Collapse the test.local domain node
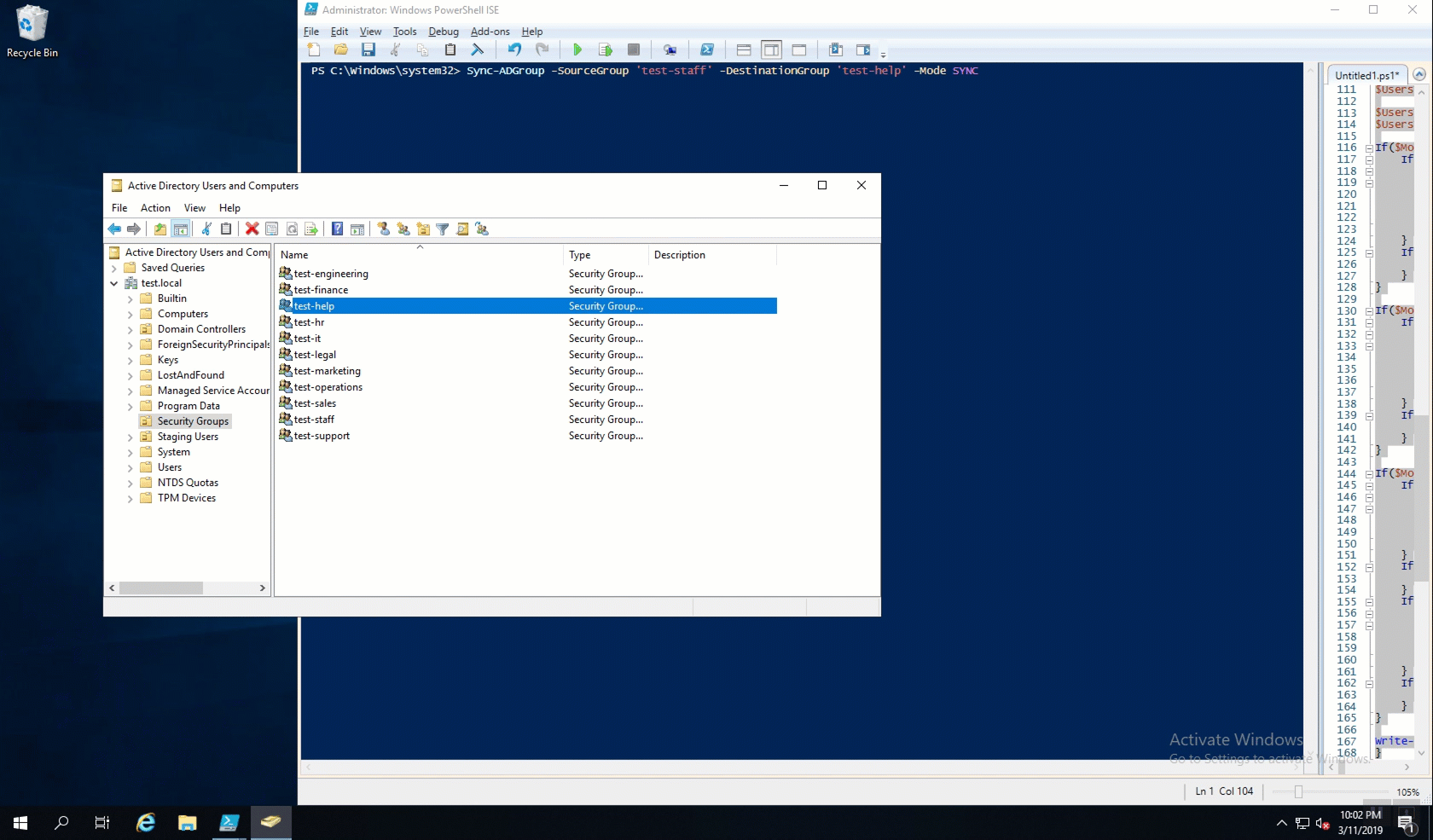This screenshot has width=1433, height=840. [114, 283]
